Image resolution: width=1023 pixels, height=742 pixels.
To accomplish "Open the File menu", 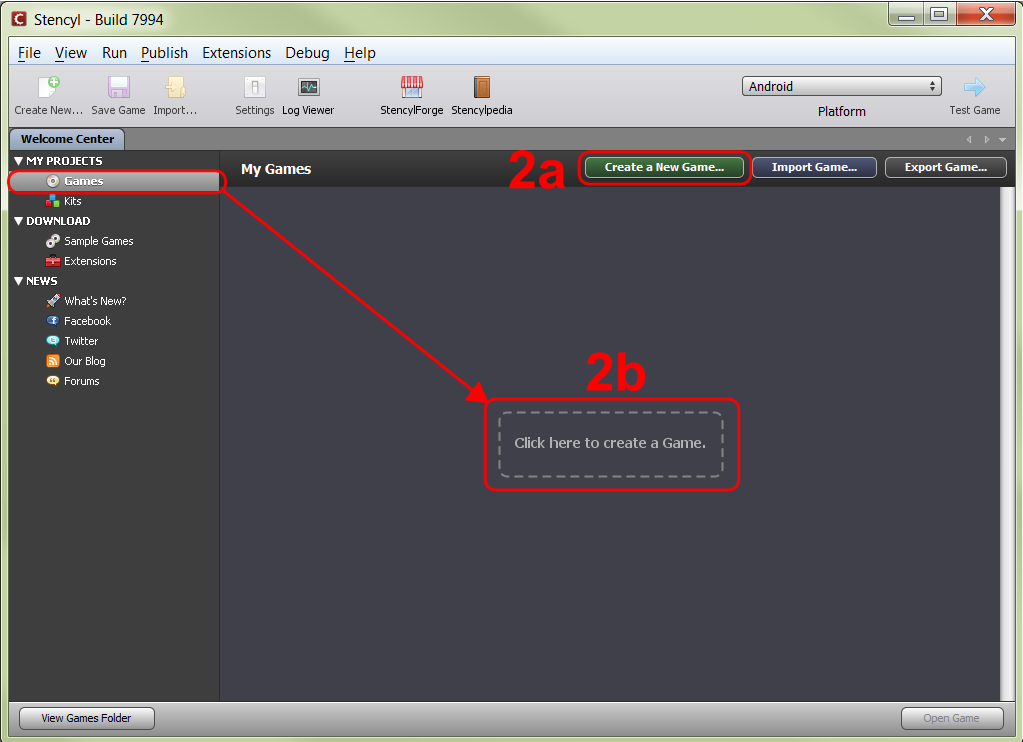I will pos(29,53).
